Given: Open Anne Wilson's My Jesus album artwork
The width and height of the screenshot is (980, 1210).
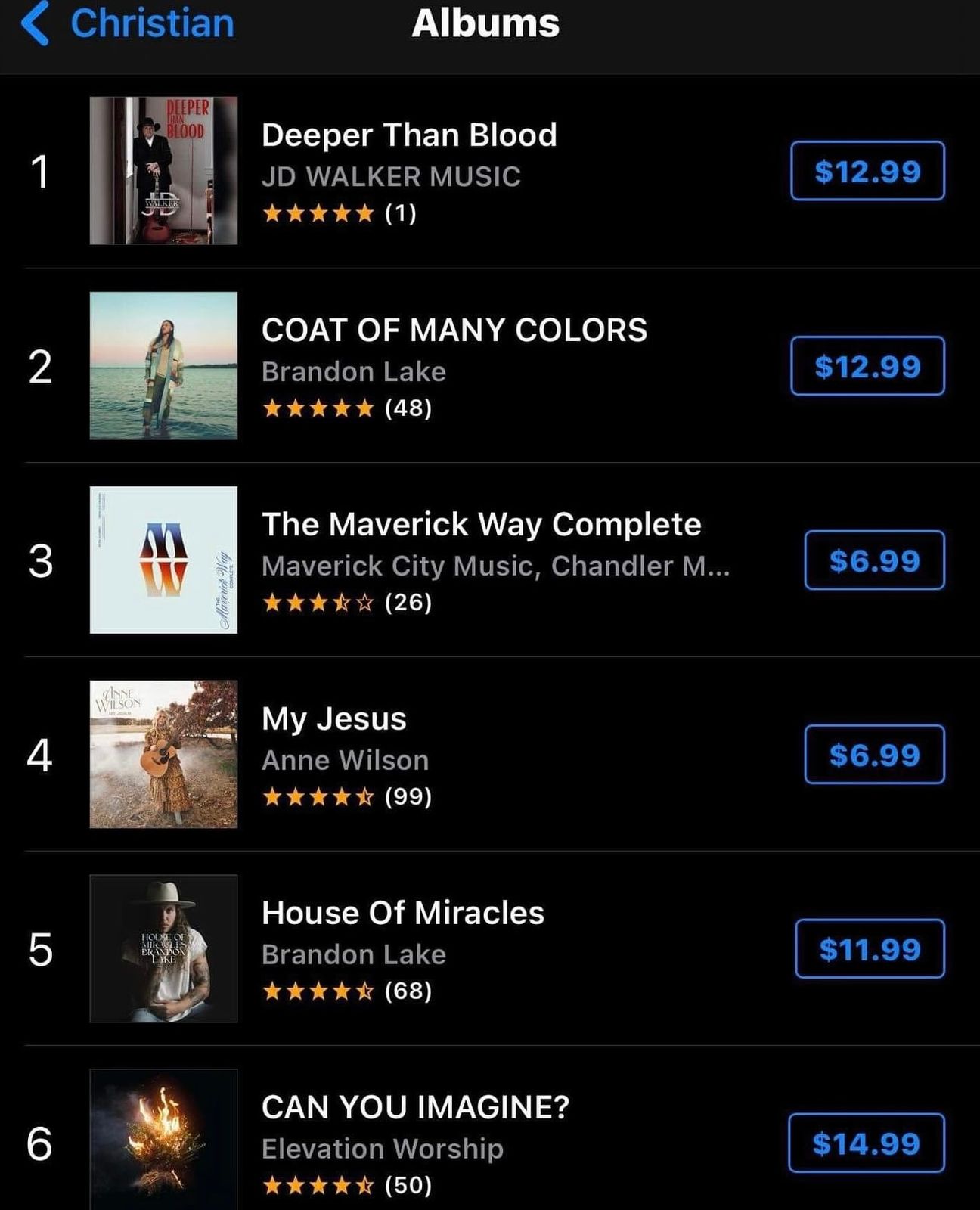Looking at the screenshot, I should pos(163,754).
